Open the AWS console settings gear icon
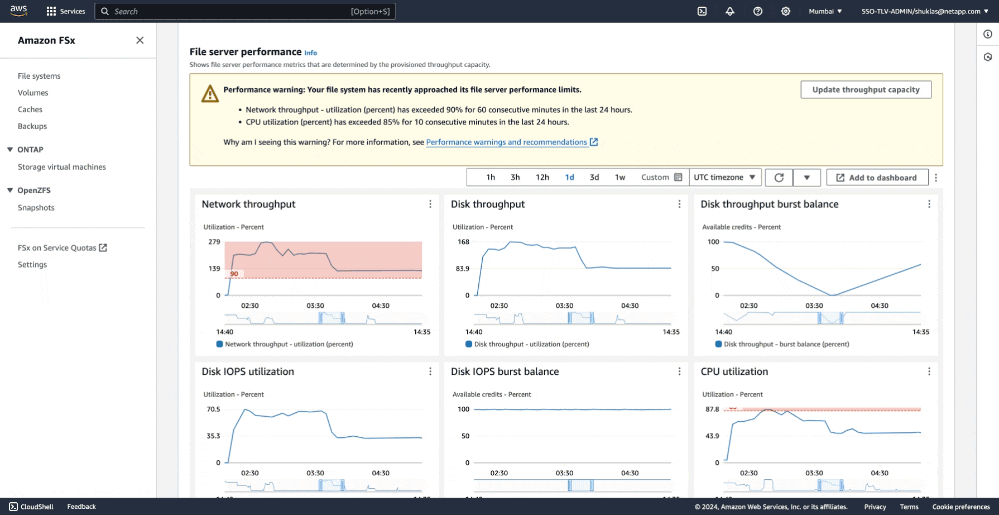The width and height of the screenshot is (999, 515). pos(786,11)
